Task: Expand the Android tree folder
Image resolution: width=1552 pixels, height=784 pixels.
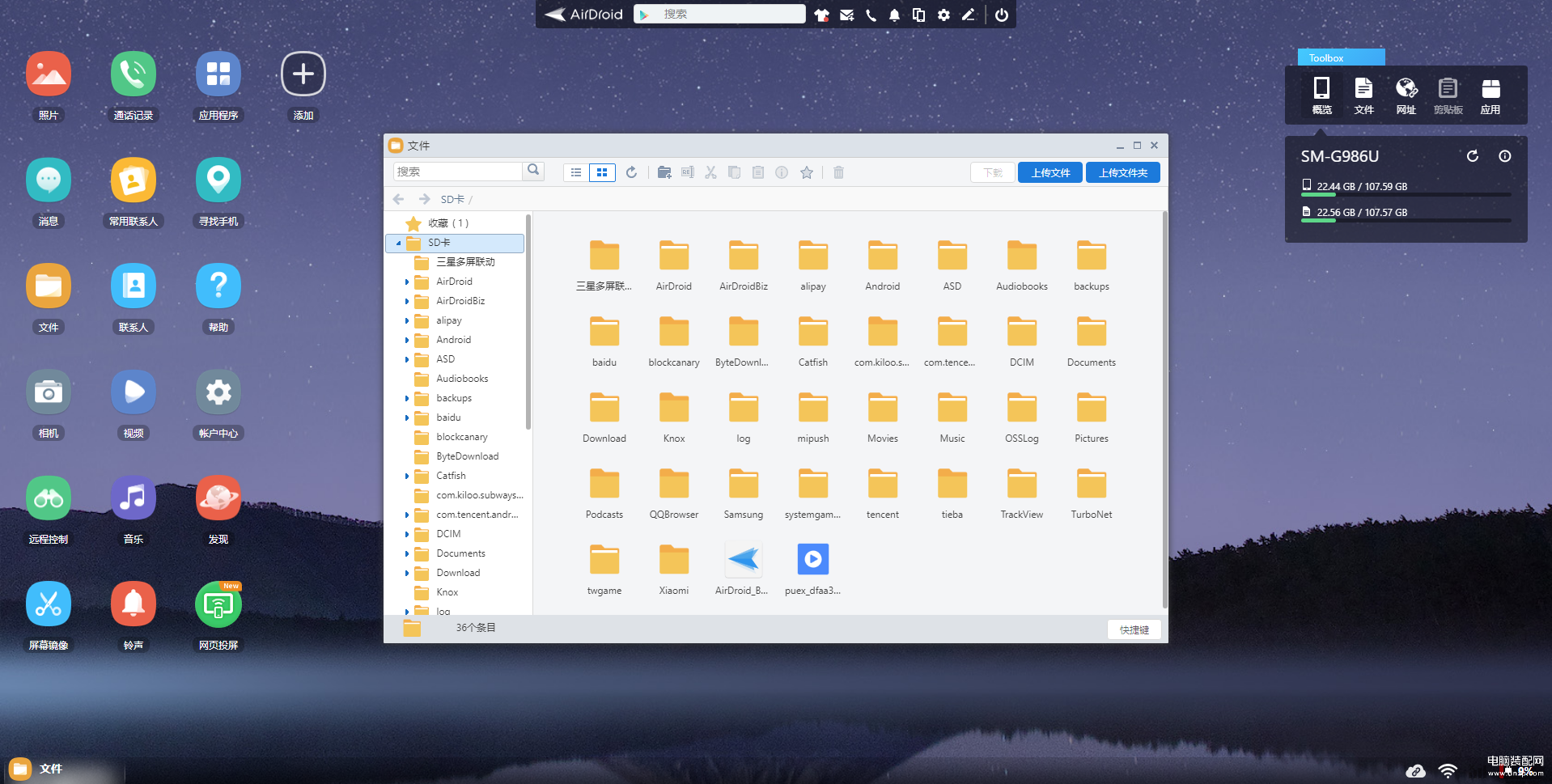Action: pos(407,340)
